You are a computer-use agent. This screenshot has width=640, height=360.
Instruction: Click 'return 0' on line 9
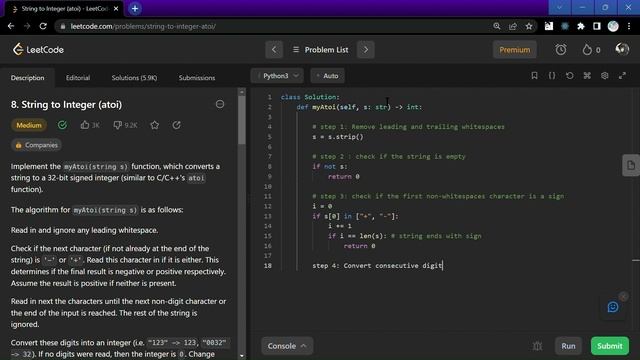click(344, 177)
